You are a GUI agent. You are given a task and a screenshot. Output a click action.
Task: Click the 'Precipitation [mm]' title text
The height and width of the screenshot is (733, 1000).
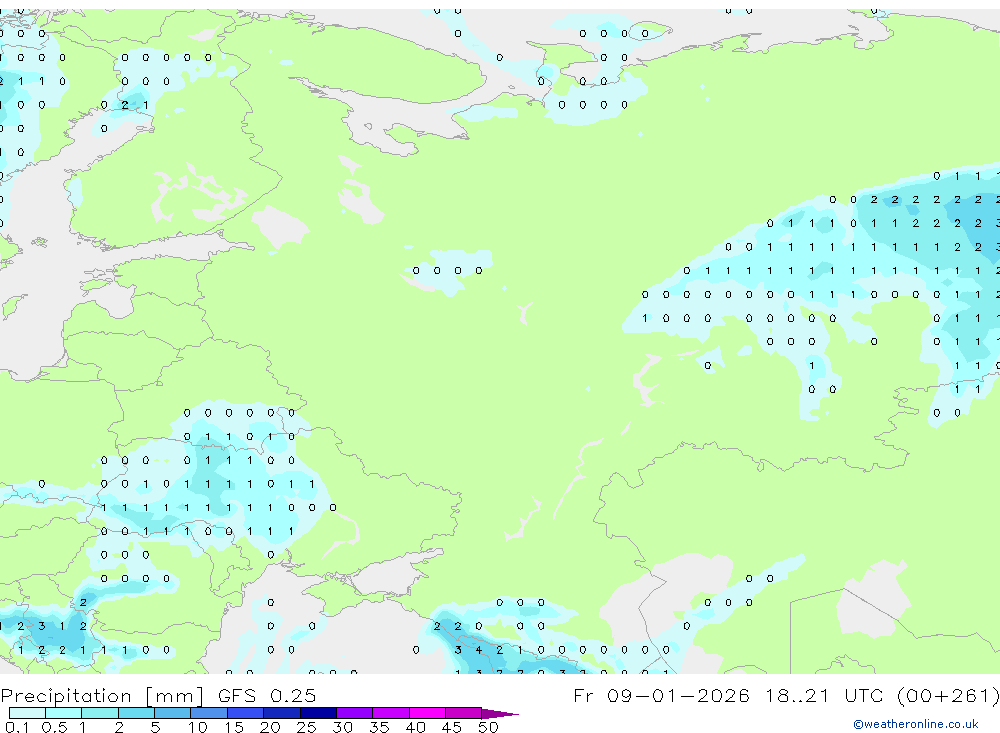102,696
